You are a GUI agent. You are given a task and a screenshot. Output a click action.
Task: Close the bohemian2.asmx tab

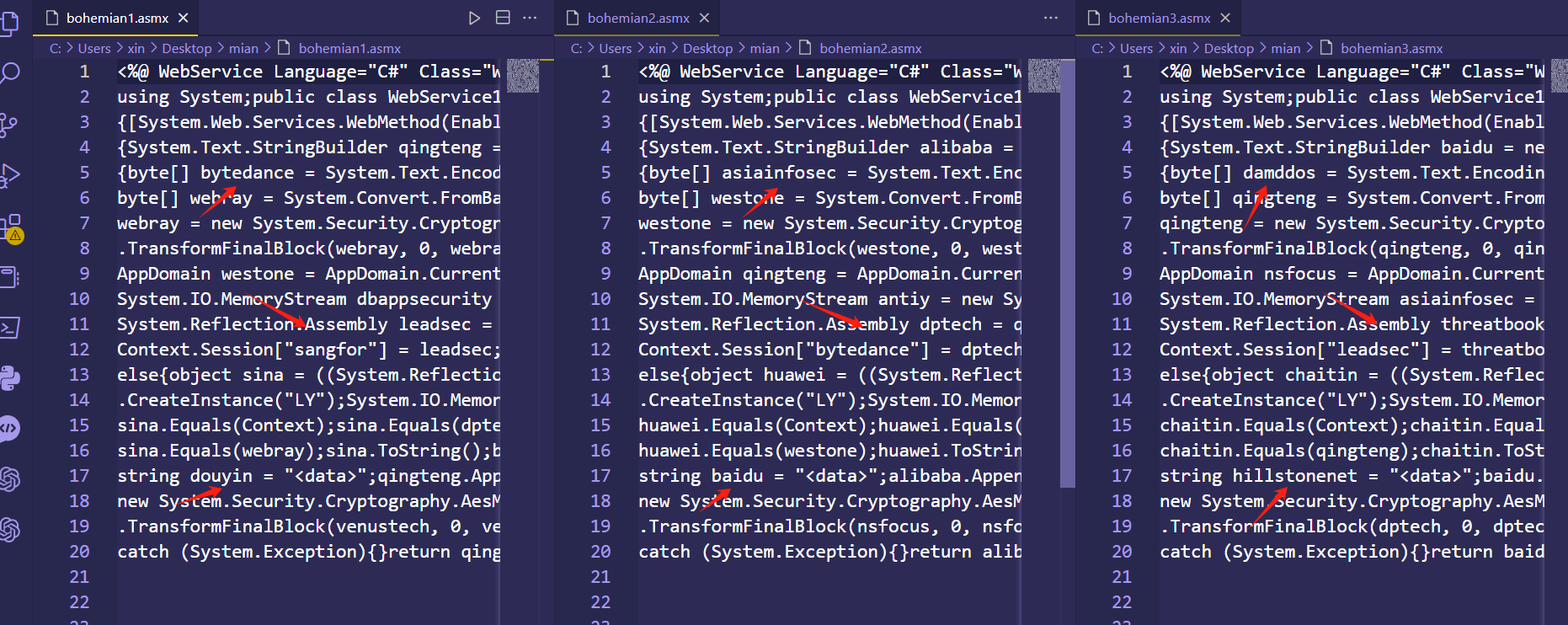(x=705, y=18)
